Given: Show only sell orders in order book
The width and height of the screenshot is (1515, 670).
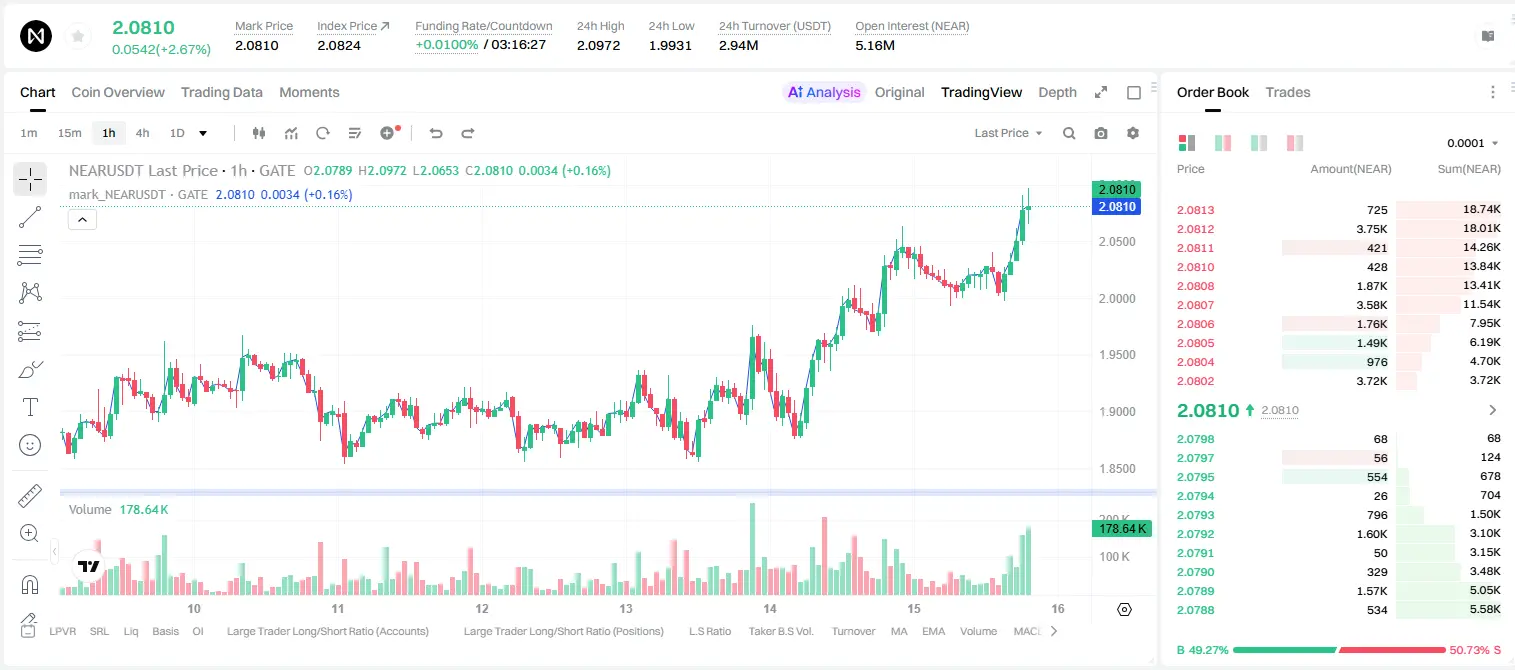Looking at the screenshot, I should [1295, 143].
